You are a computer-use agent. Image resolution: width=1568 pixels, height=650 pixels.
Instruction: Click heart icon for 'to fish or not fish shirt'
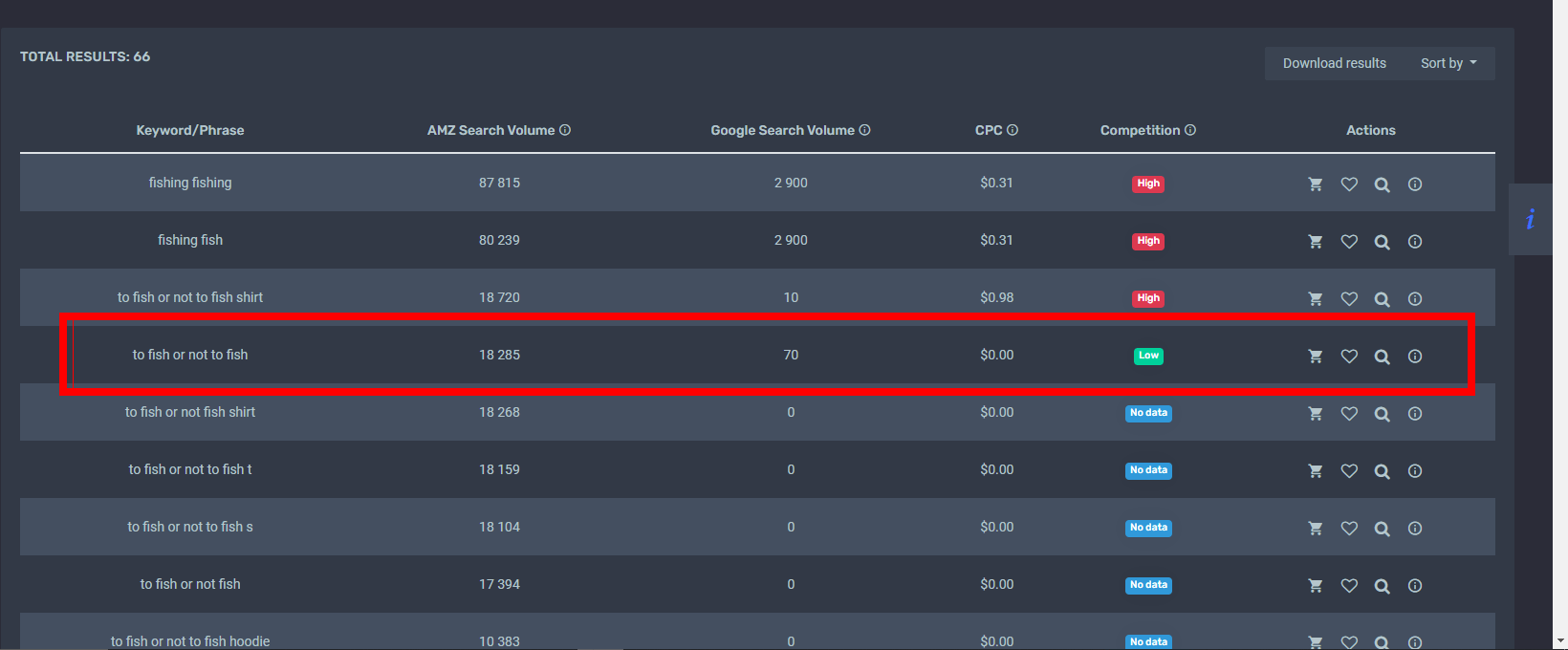(x=1349, y=414)
